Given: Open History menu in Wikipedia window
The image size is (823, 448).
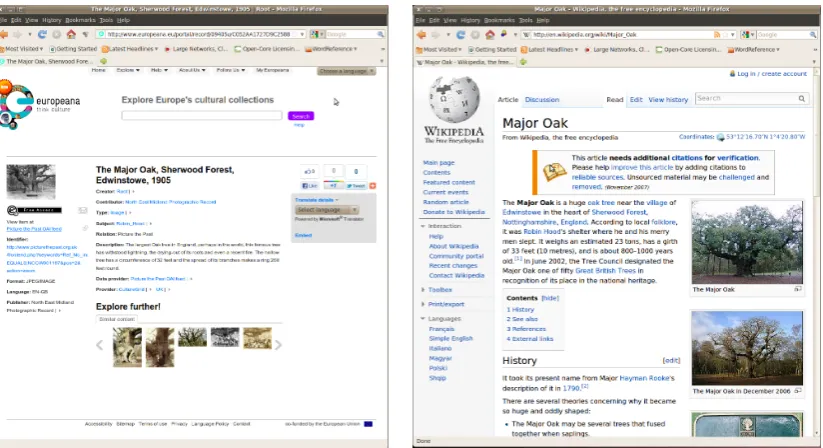Looking at the screenshot, I should tap(470, 20).
